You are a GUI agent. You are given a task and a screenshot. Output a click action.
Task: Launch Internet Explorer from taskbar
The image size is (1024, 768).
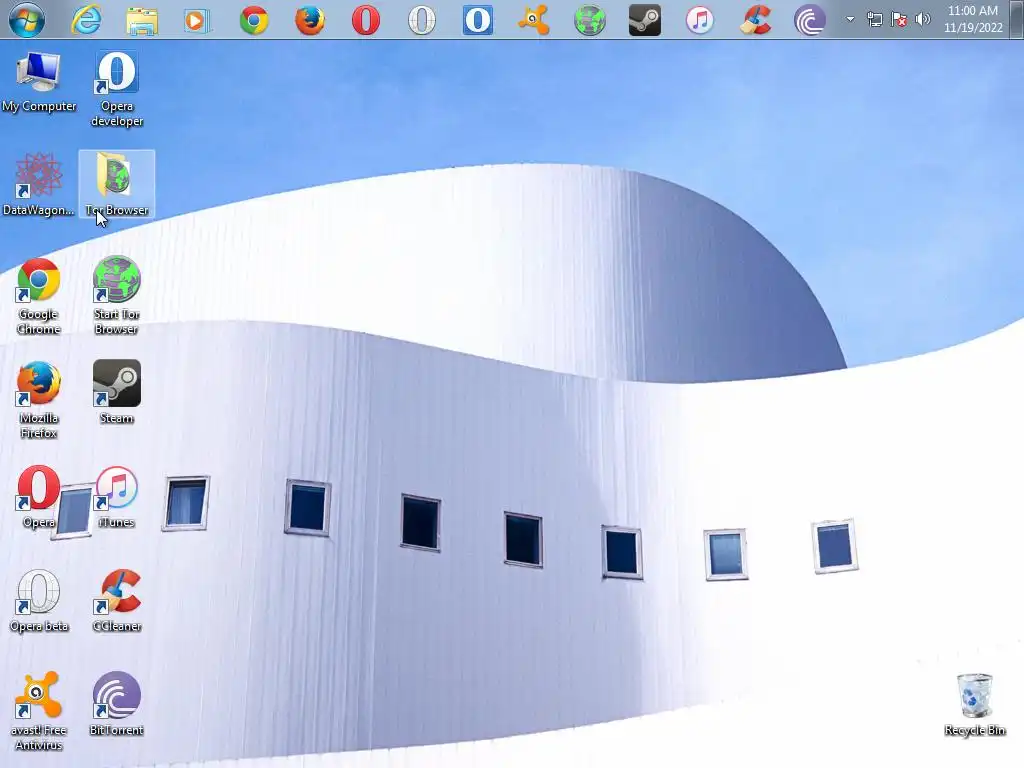[x=86, y=20]
